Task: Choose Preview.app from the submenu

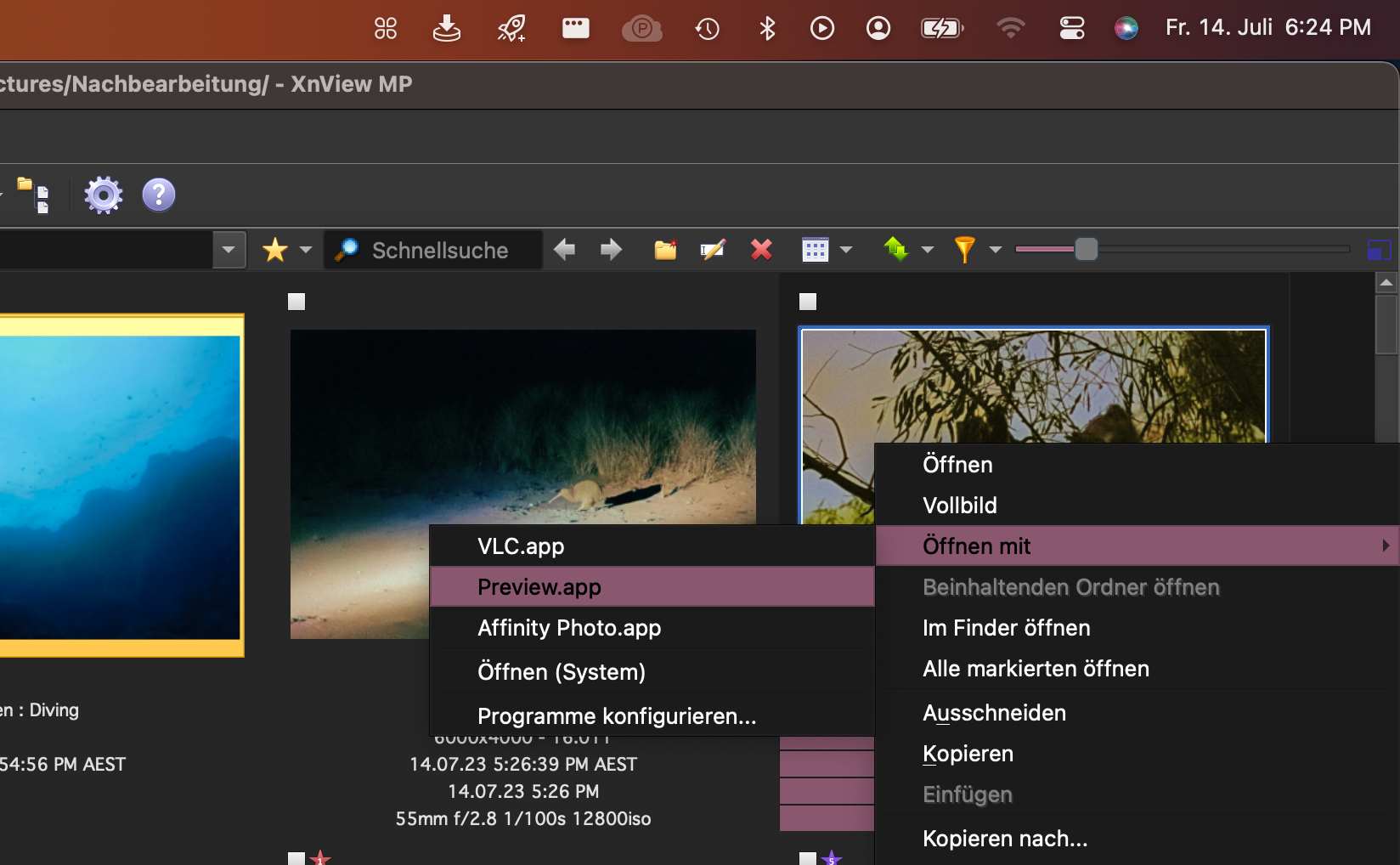Action: click(x=539, y=587)
